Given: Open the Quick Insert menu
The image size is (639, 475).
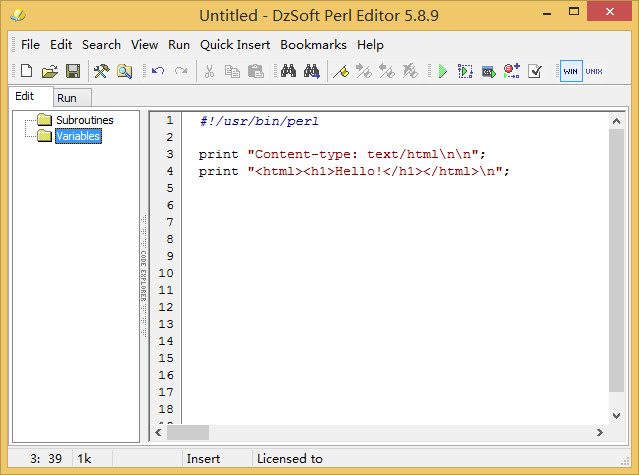Looking at the screenshot, I should 235,45.
